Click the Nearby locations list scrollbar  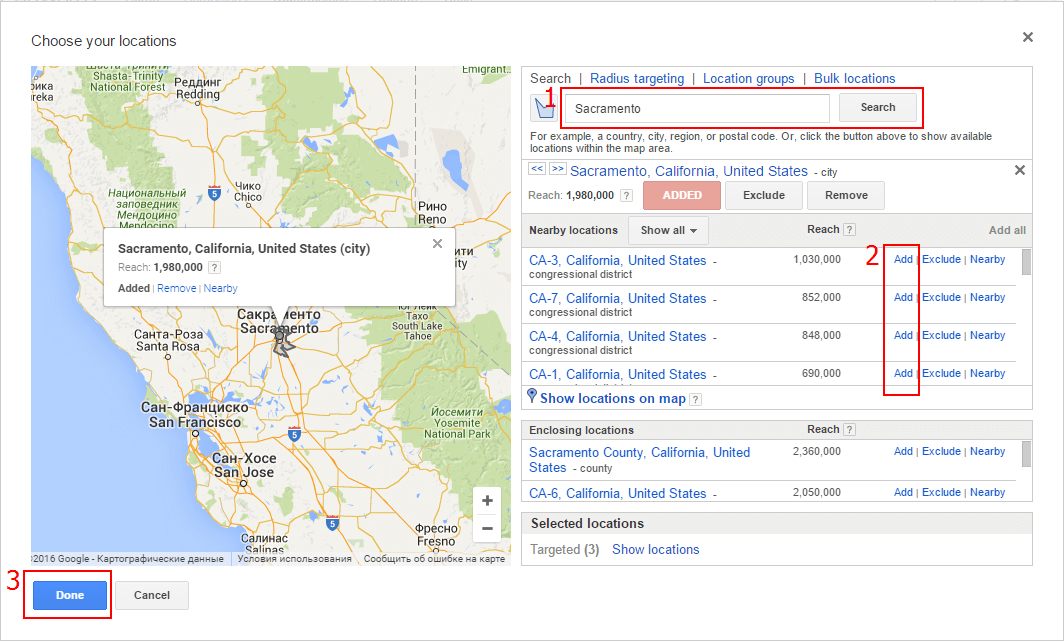(x=1026, y=262)
